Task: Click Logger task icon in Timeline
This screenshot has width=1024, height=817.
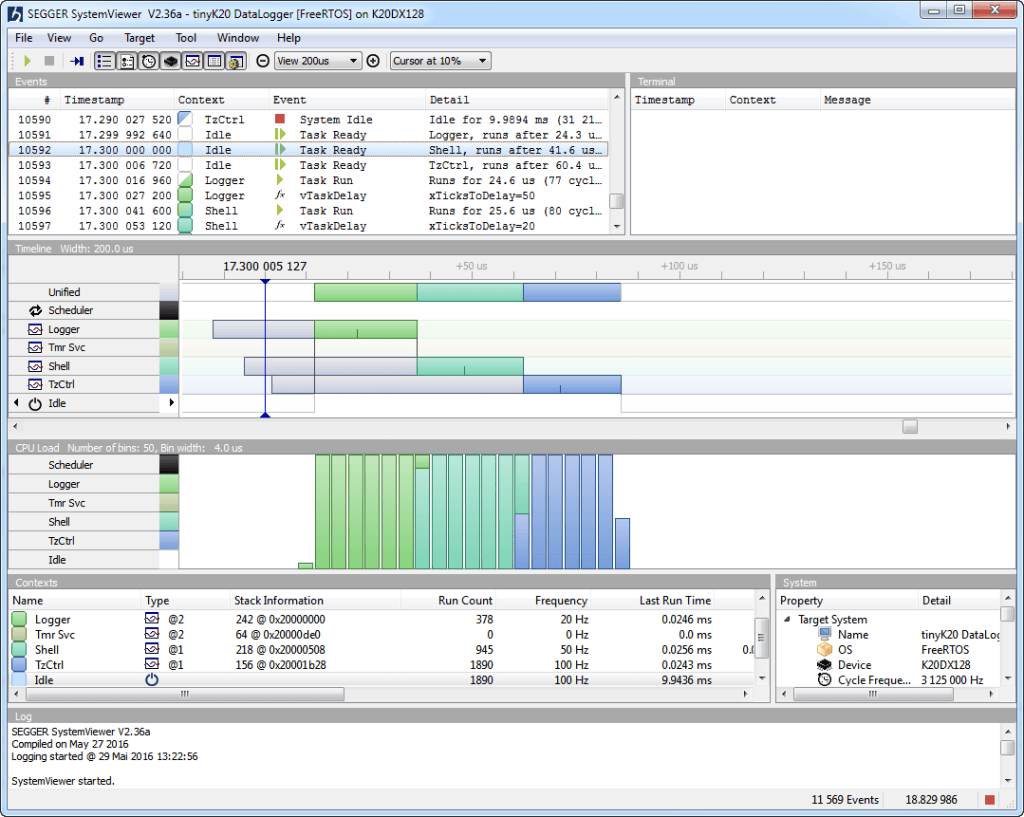Action: (x=35, y=329)
